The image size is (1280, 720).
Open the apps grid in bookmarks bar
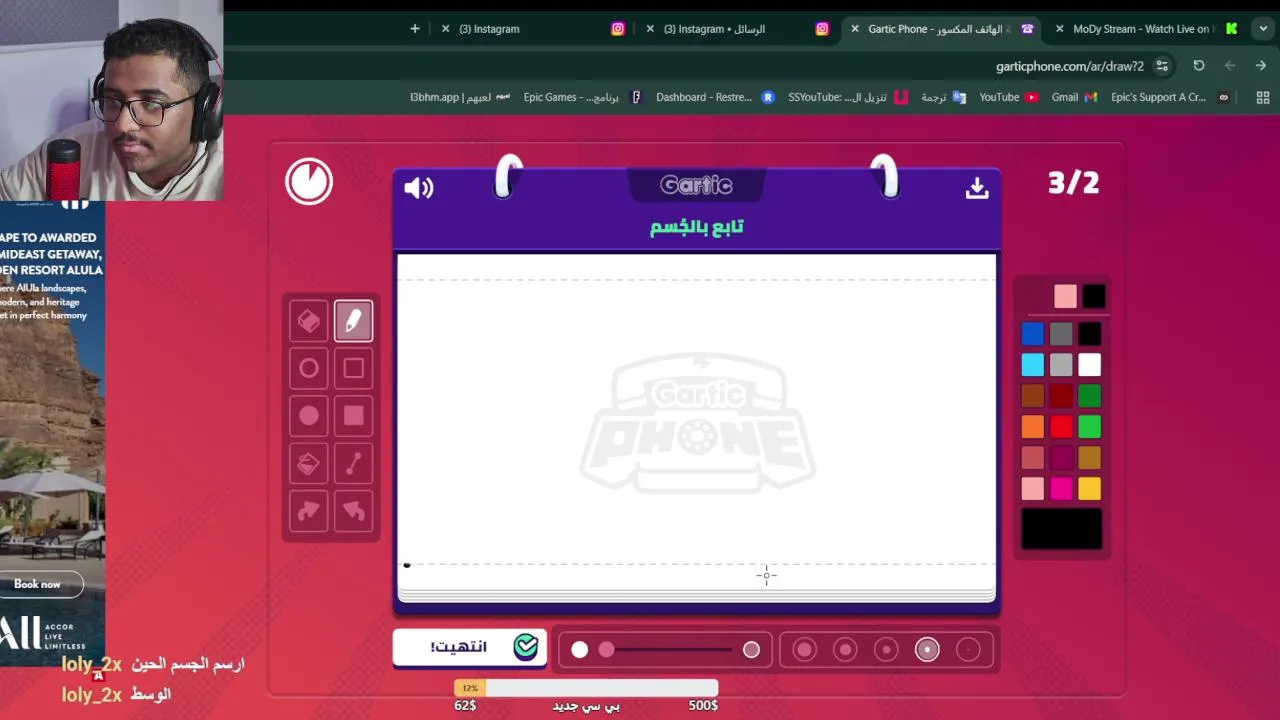tap(1263, 97)
